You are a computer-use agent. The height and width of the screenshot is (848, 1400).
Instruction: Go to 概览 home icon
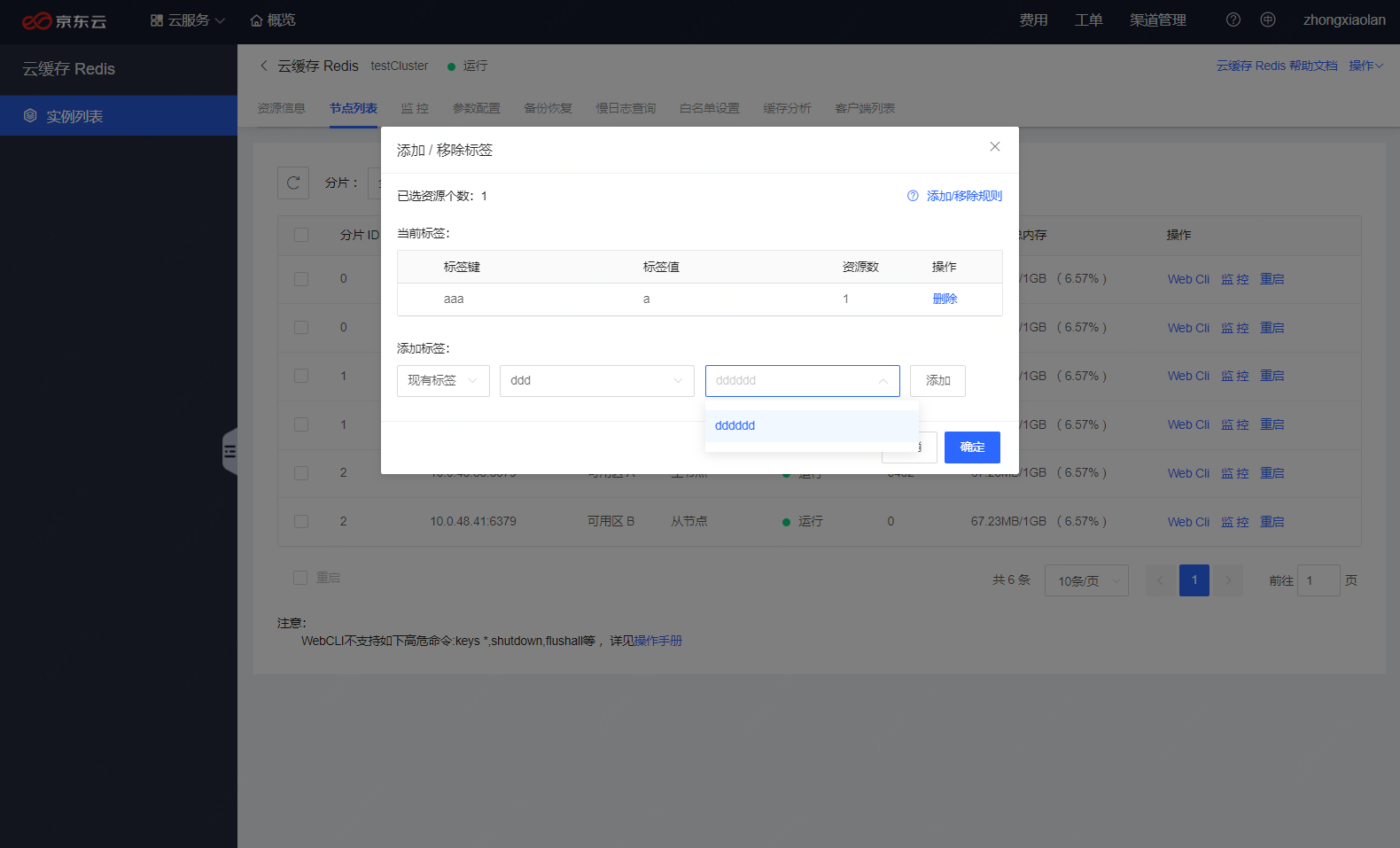(x=256, y=20)
